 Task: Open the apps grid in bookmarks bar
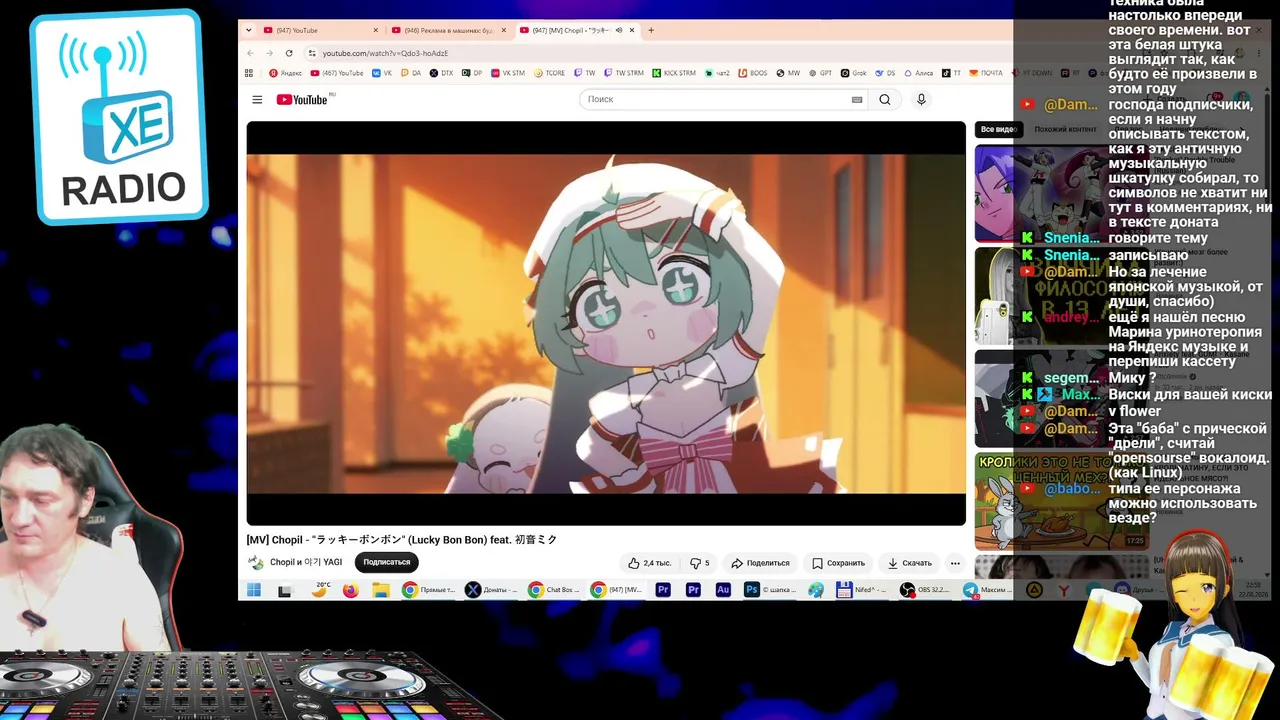(x=250, y=73)
